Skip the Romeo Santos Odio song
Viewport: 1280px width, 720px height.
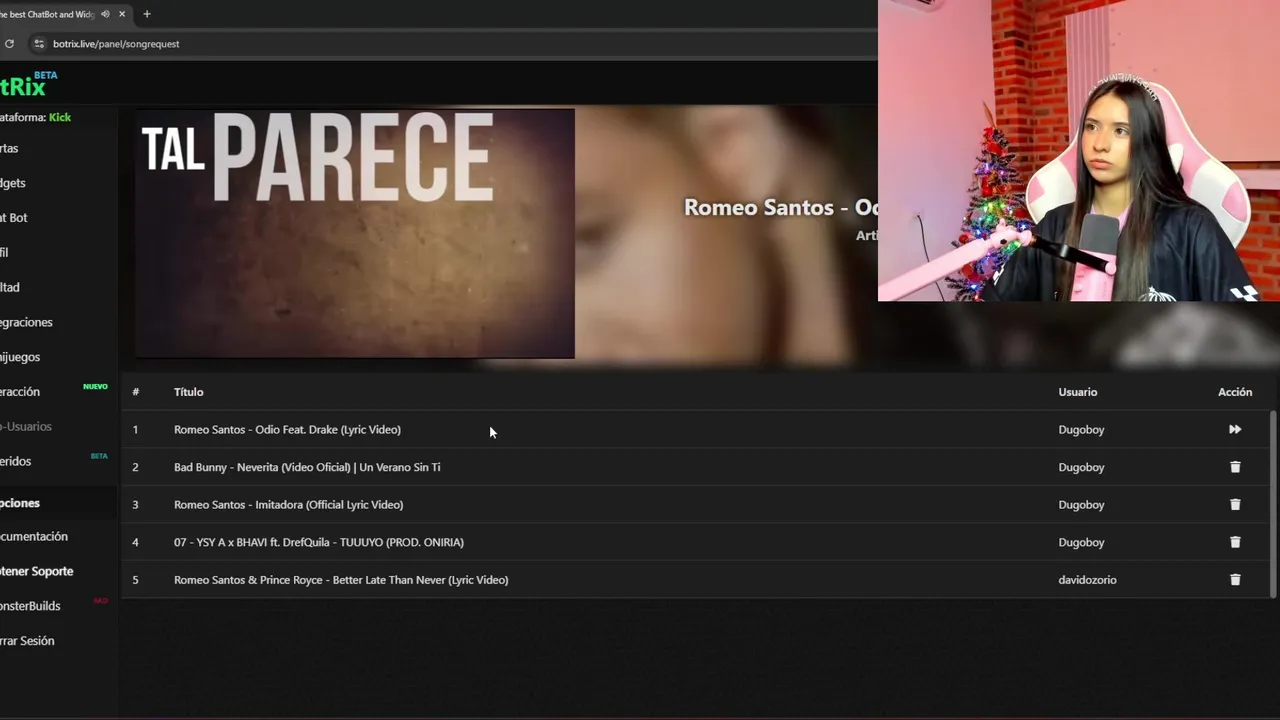coord(1235,430)
